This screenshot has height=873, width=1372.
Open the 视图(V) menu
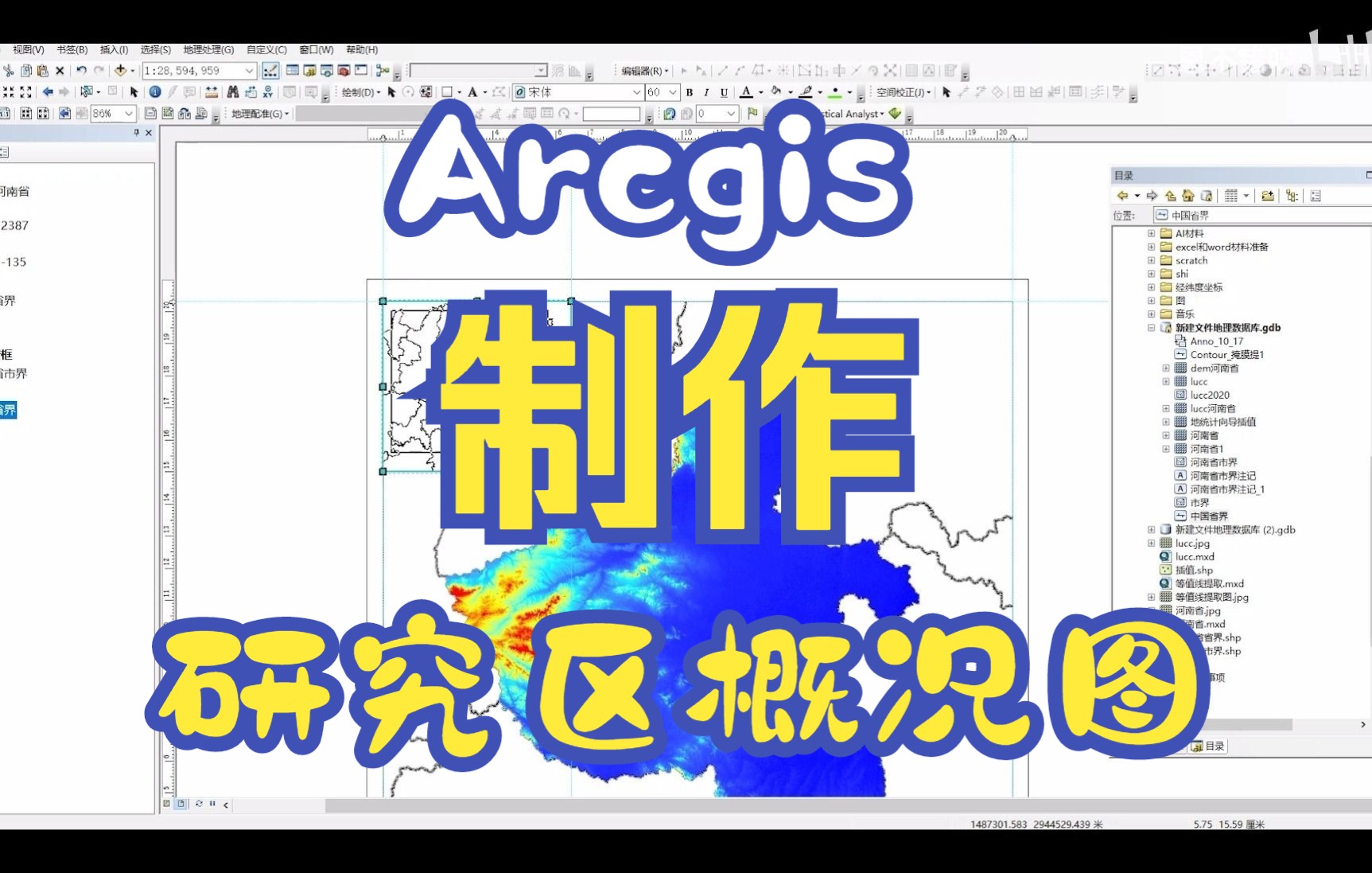tap(28, 49)
